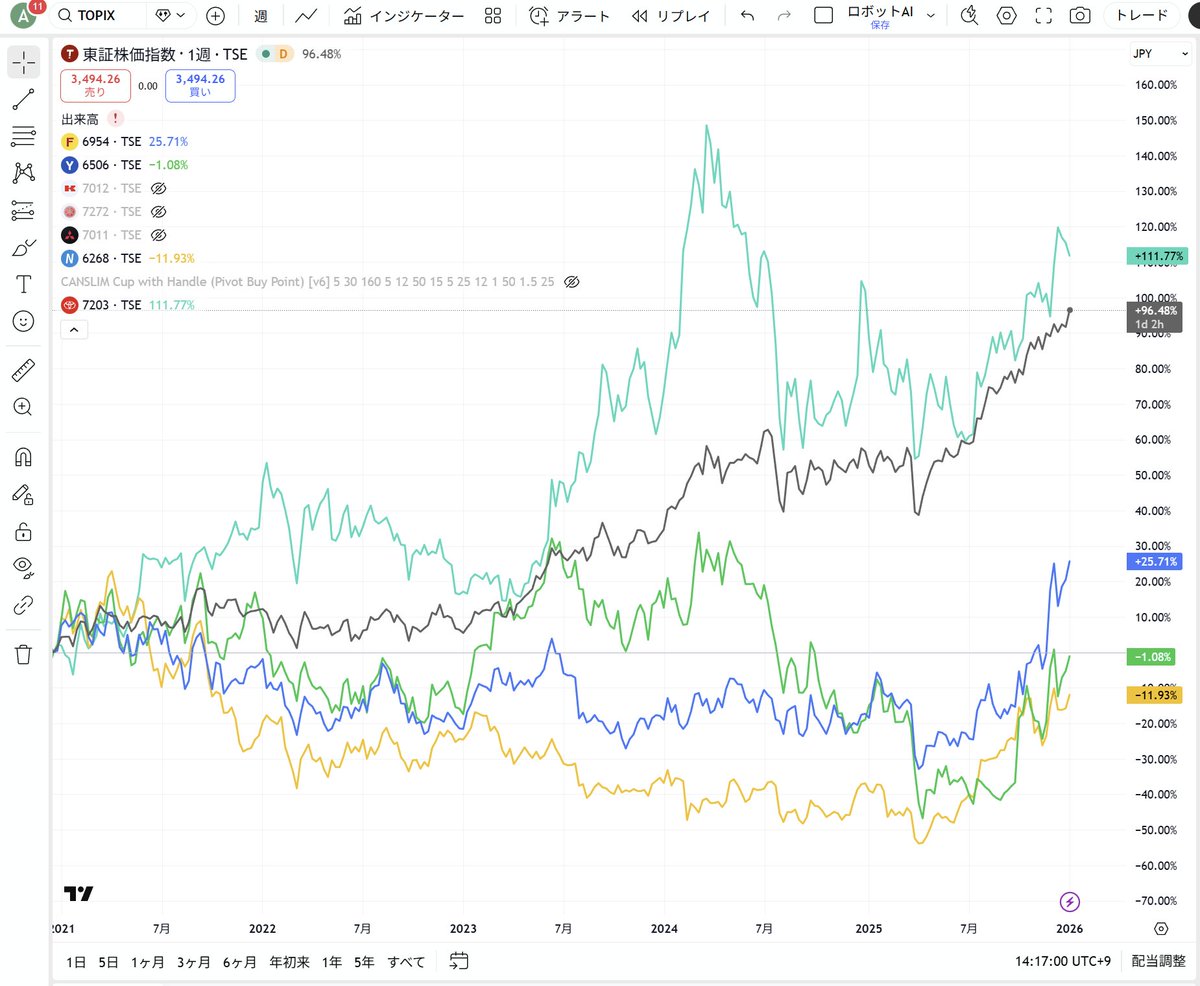Image resolution: width=1200 pixels, height=986 pixels.
Task: Expand the symbol search diamond dropdown
Action: click(x=169, y=16)
